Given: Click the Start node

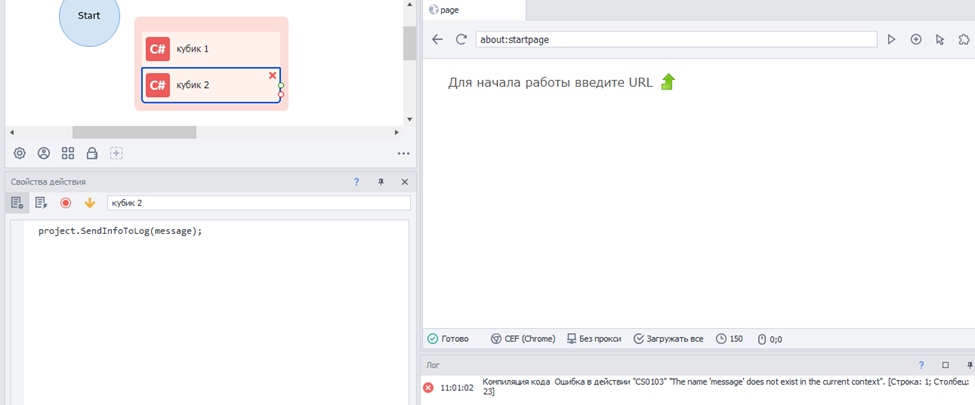Looking at the screenshot, I should click(89, 16).
